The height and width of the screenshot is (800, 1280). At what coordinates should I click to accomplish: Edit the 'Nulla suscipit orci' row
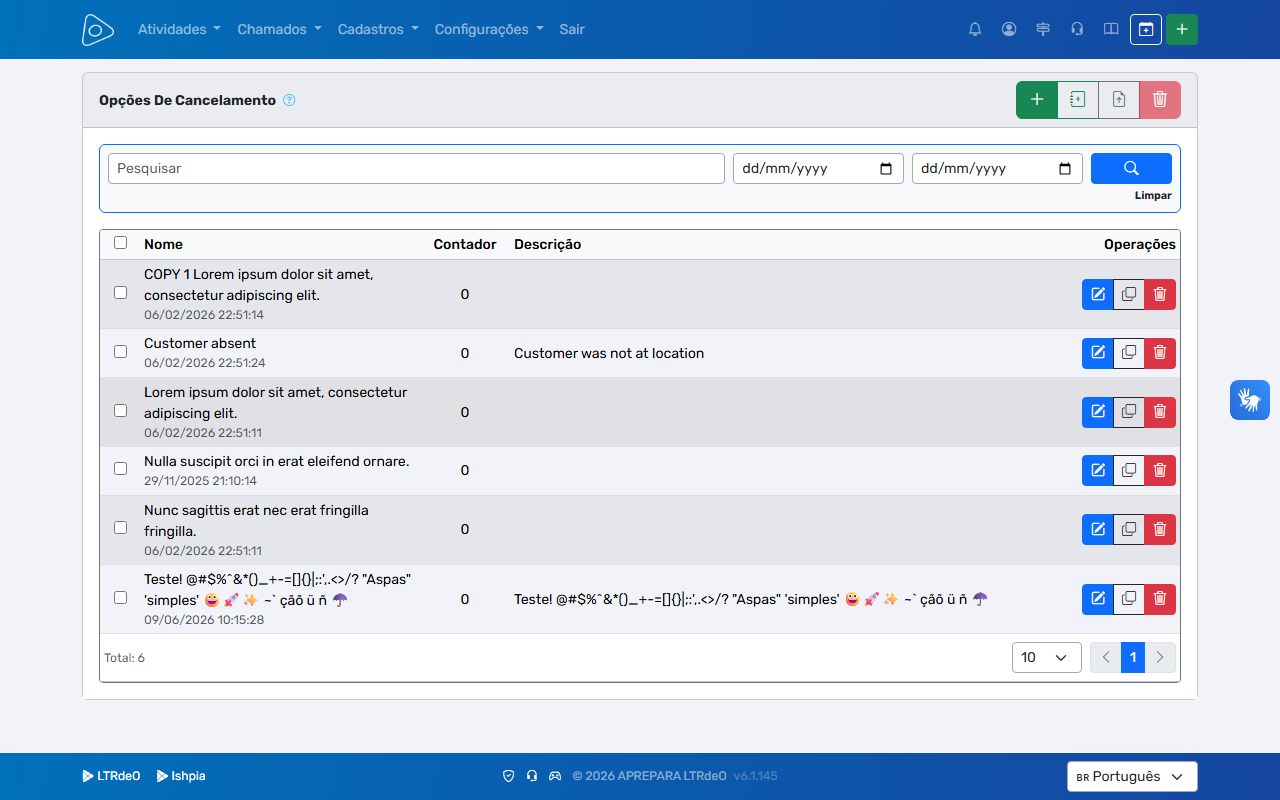pos(1098,470)
